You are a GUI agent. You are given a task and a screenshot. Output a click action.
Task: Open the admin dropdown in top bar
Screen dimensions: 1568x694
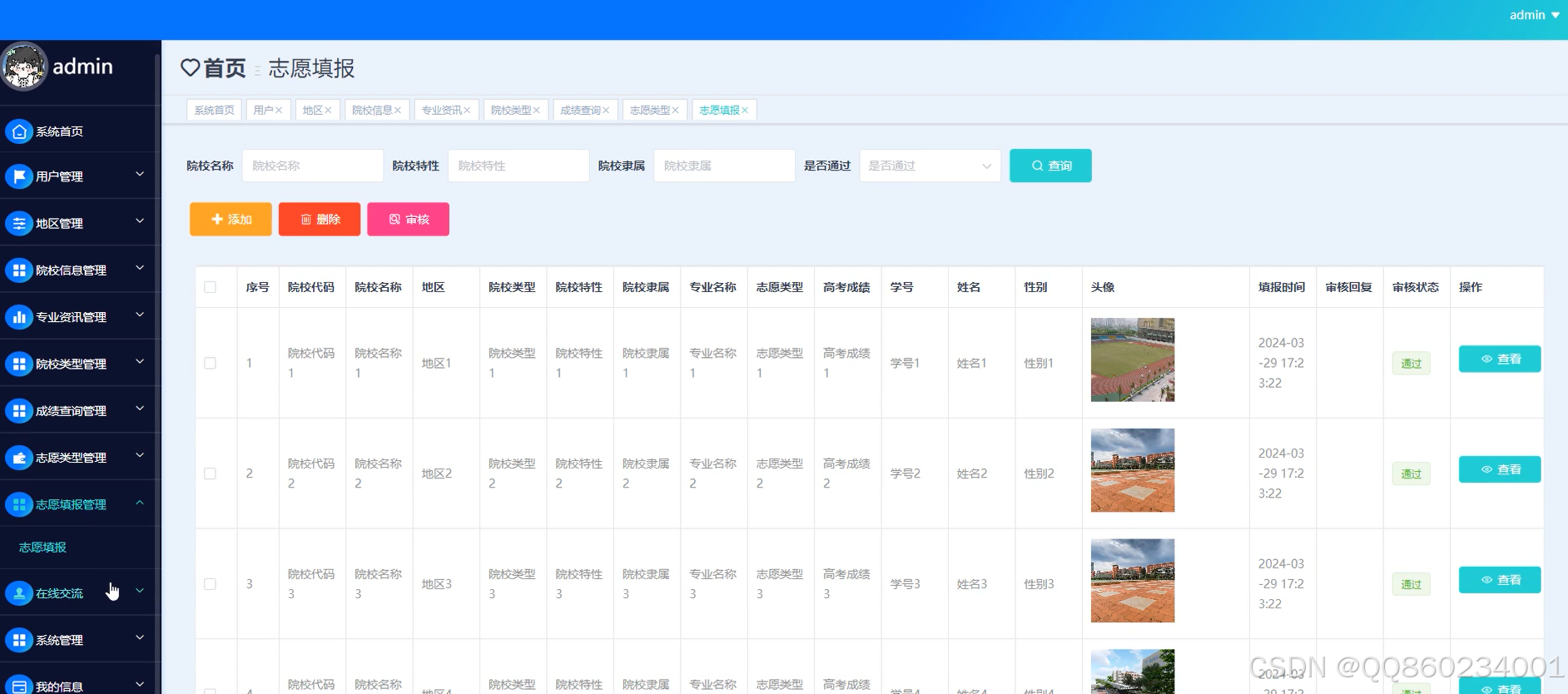pyautogui.click(x=1534, y=15)
